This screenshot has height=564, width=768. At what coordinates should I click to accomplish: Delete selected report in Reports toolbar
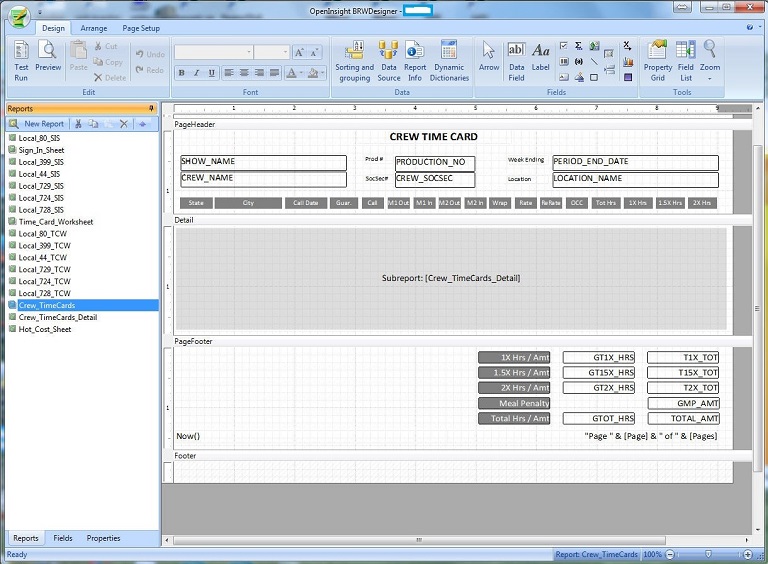124,124
